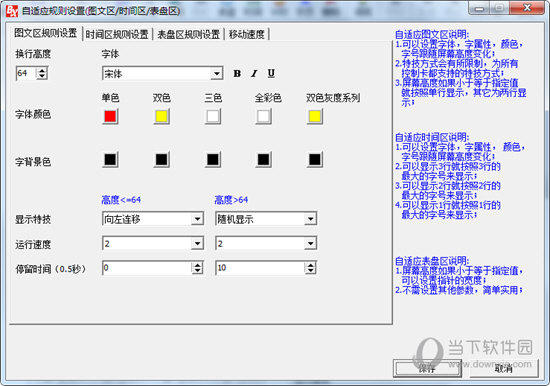This screenshot has width=550, height=386.
Task: Switch to 图文区规则设置 tab
Action: tap(46, 33)
